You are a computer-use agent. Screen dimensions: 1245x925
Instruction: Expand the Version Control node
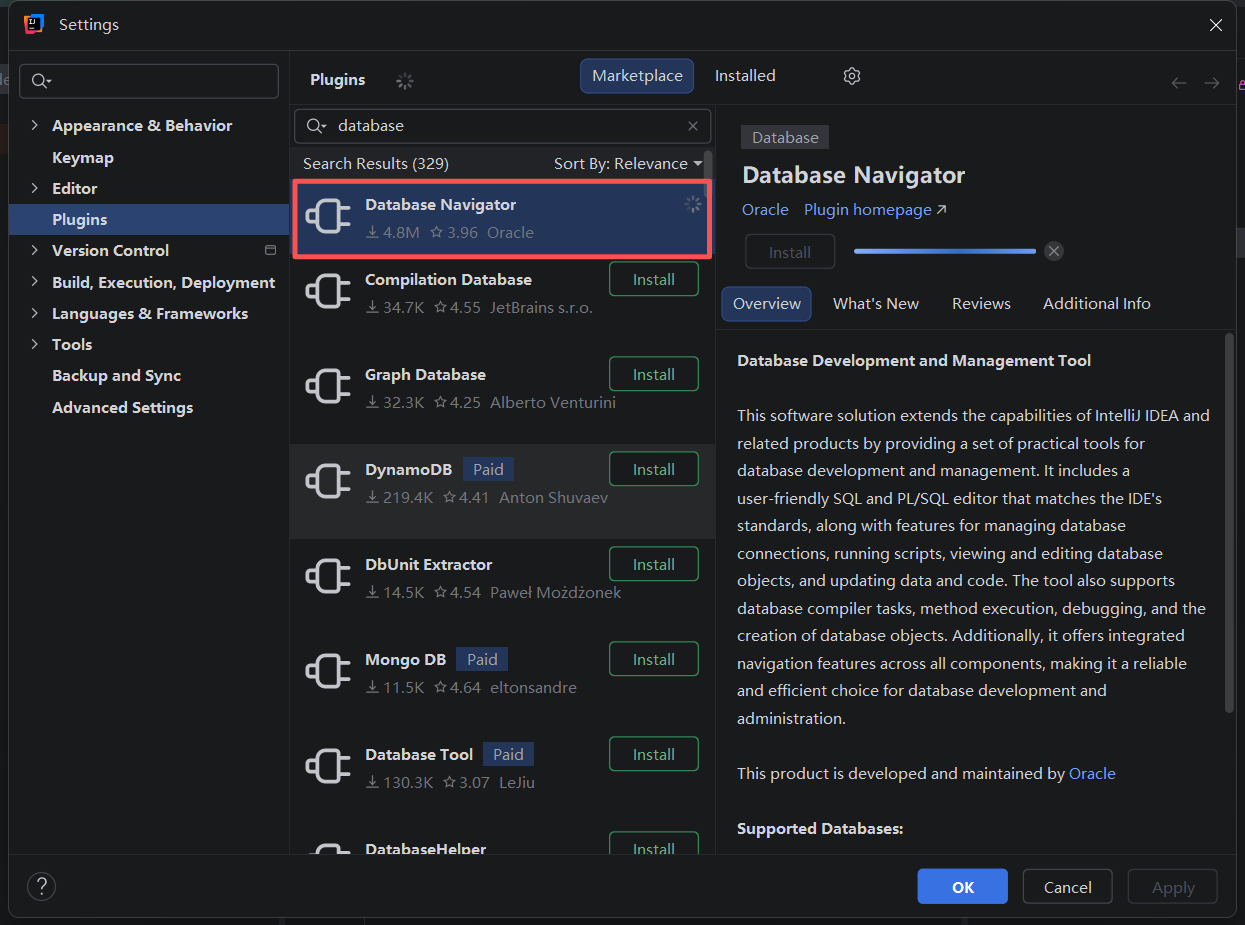point(35,250)
